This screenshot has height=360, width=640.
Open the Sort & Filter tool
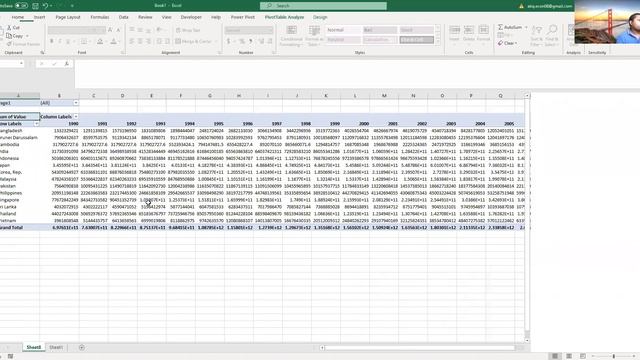click(x=537, y=36)
